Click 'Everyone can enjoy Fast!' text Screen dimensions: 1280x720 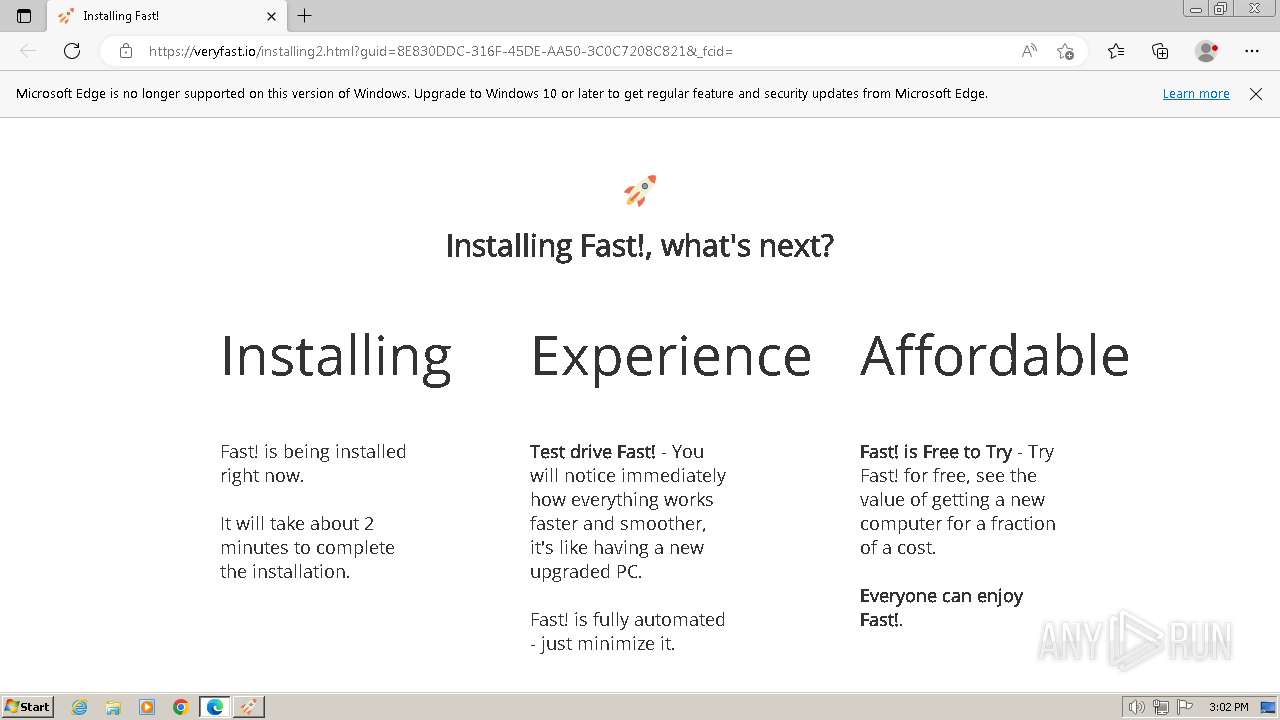click(941, 608)
